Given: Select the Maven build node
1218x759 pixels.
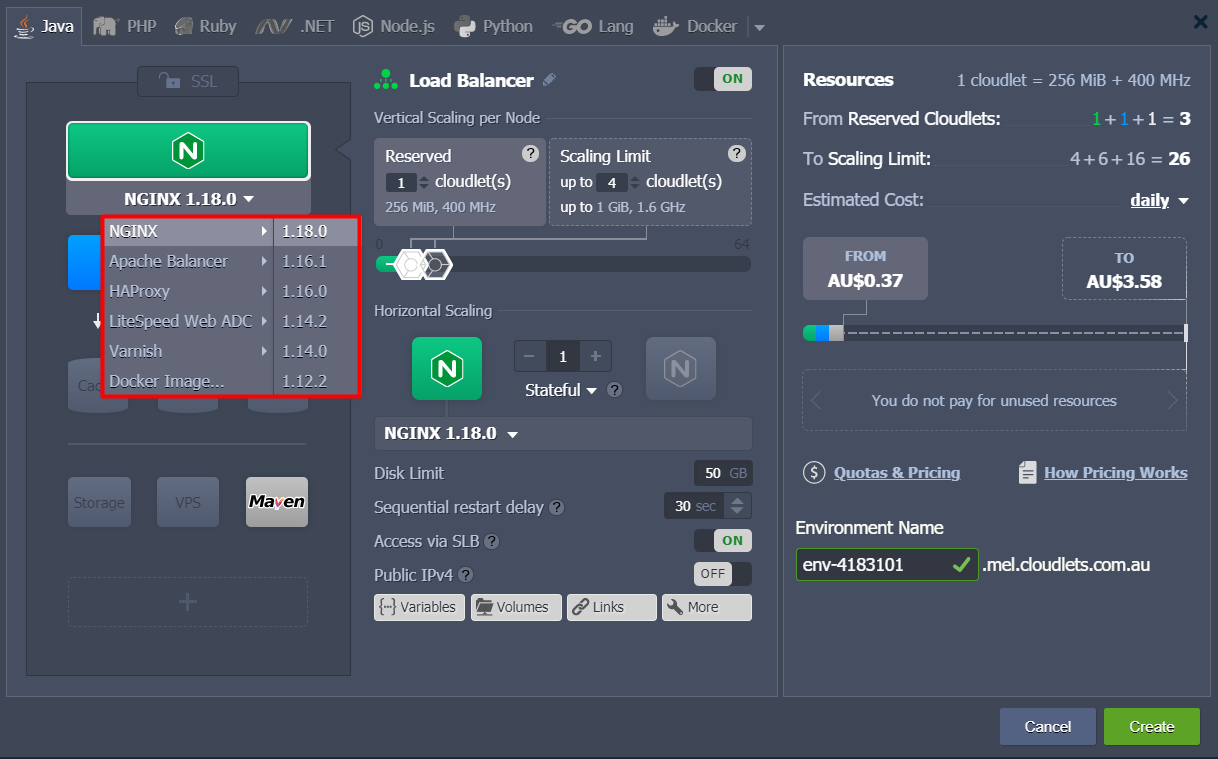Looking at the screenshot, I should (x=277, y=502).
